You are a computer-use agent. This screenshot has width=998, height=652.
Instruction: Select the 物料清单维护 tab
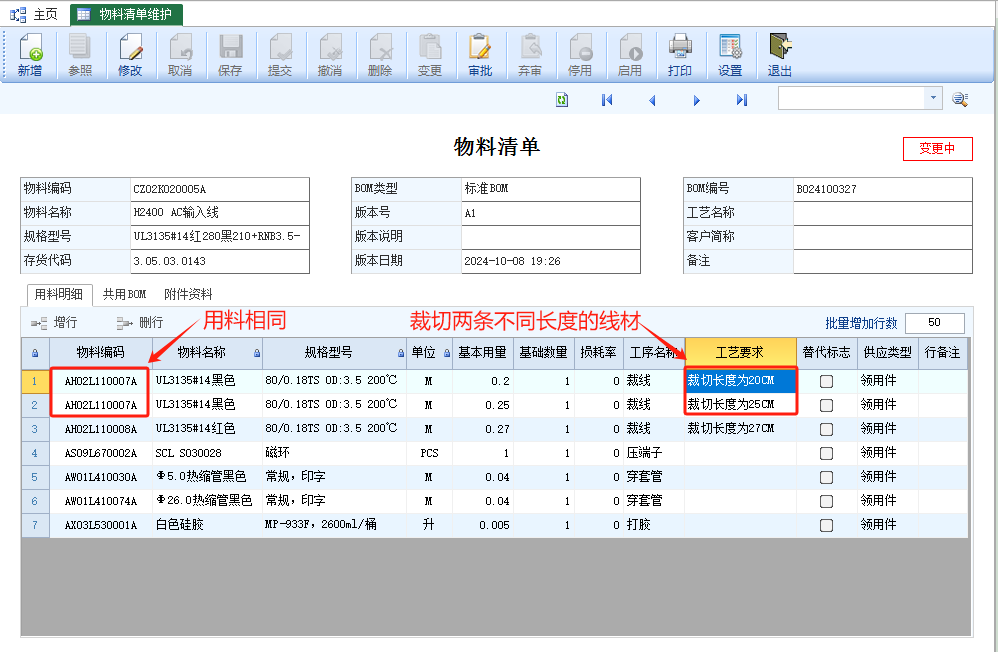click(x=126, y=14)
